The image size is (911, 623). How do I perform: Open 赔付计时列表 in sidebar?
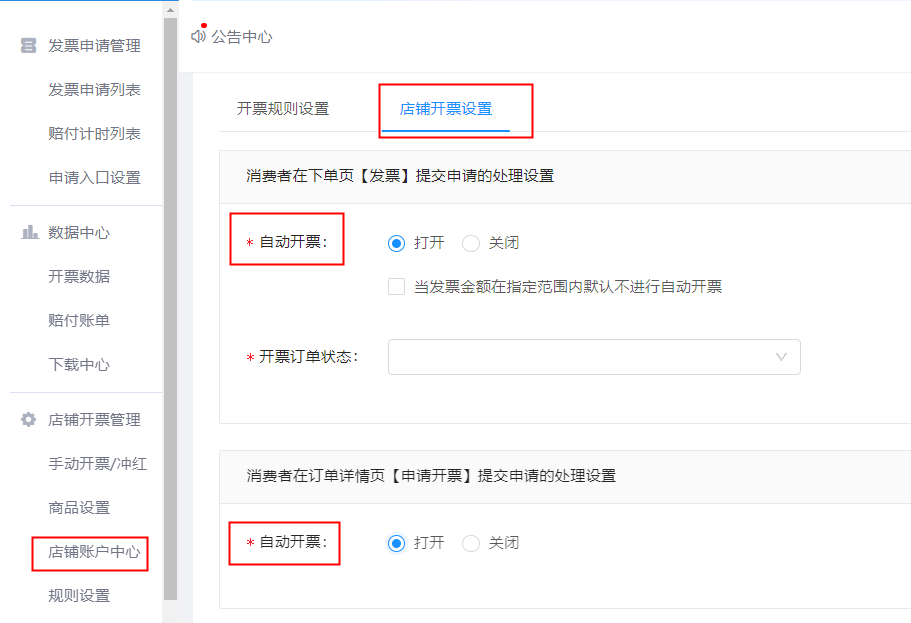(94, 134)
